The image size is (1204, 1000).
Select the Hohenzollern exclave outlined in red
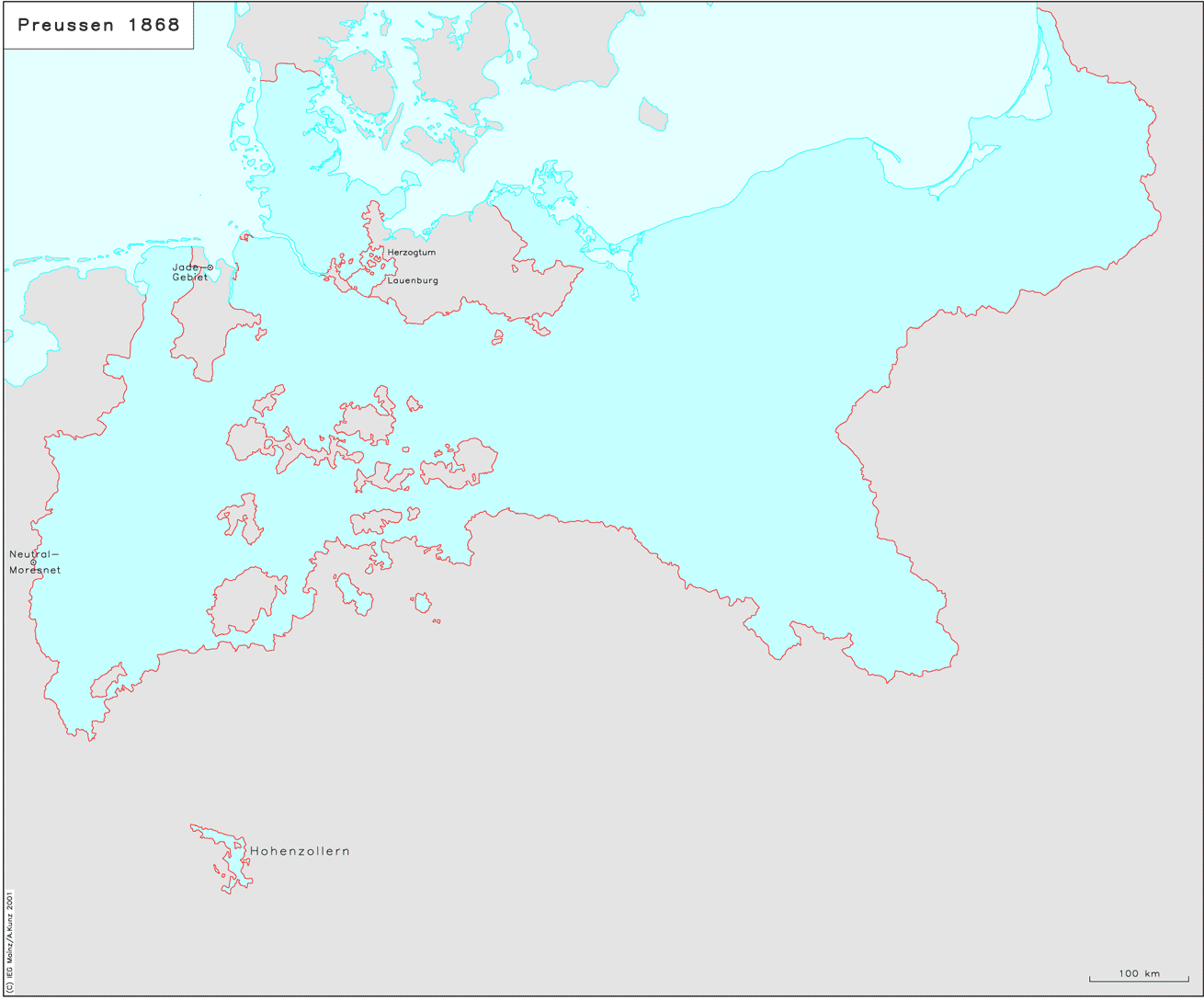pyautogui.click(x=223, y=853)
